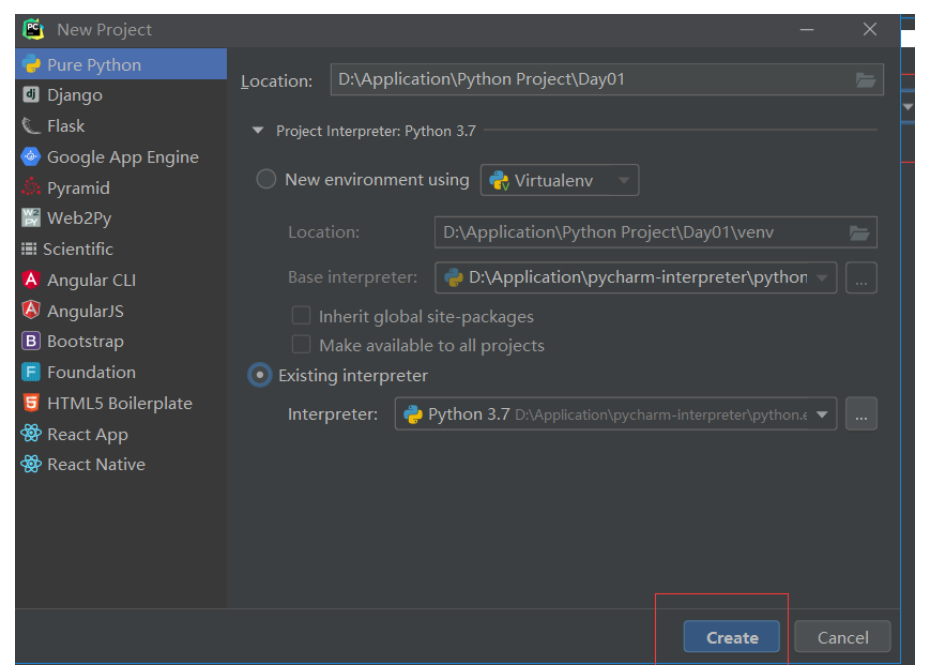Select the Existing interpreter radio button
The height and width of the screenshot is (672, 931).
click(x=259, y=375)
